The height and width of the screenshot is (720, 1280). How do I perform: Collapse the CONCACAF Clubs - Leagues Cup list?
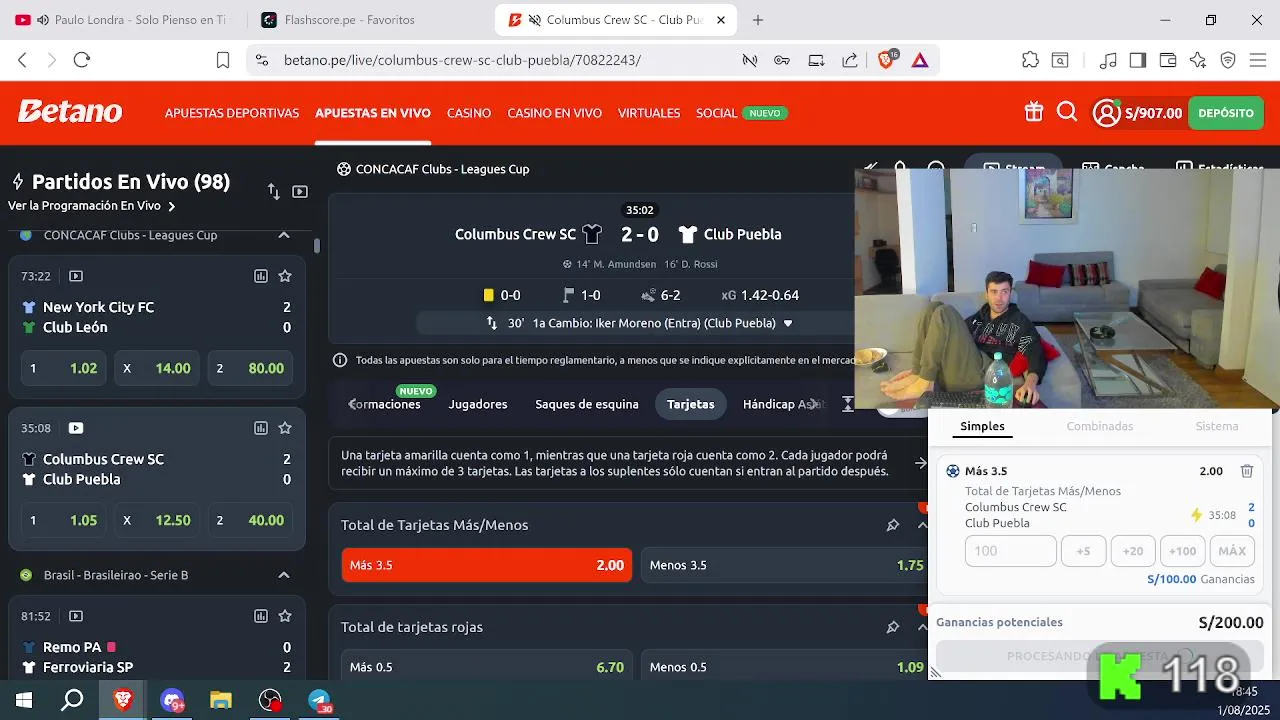click(x=284, y=235)
